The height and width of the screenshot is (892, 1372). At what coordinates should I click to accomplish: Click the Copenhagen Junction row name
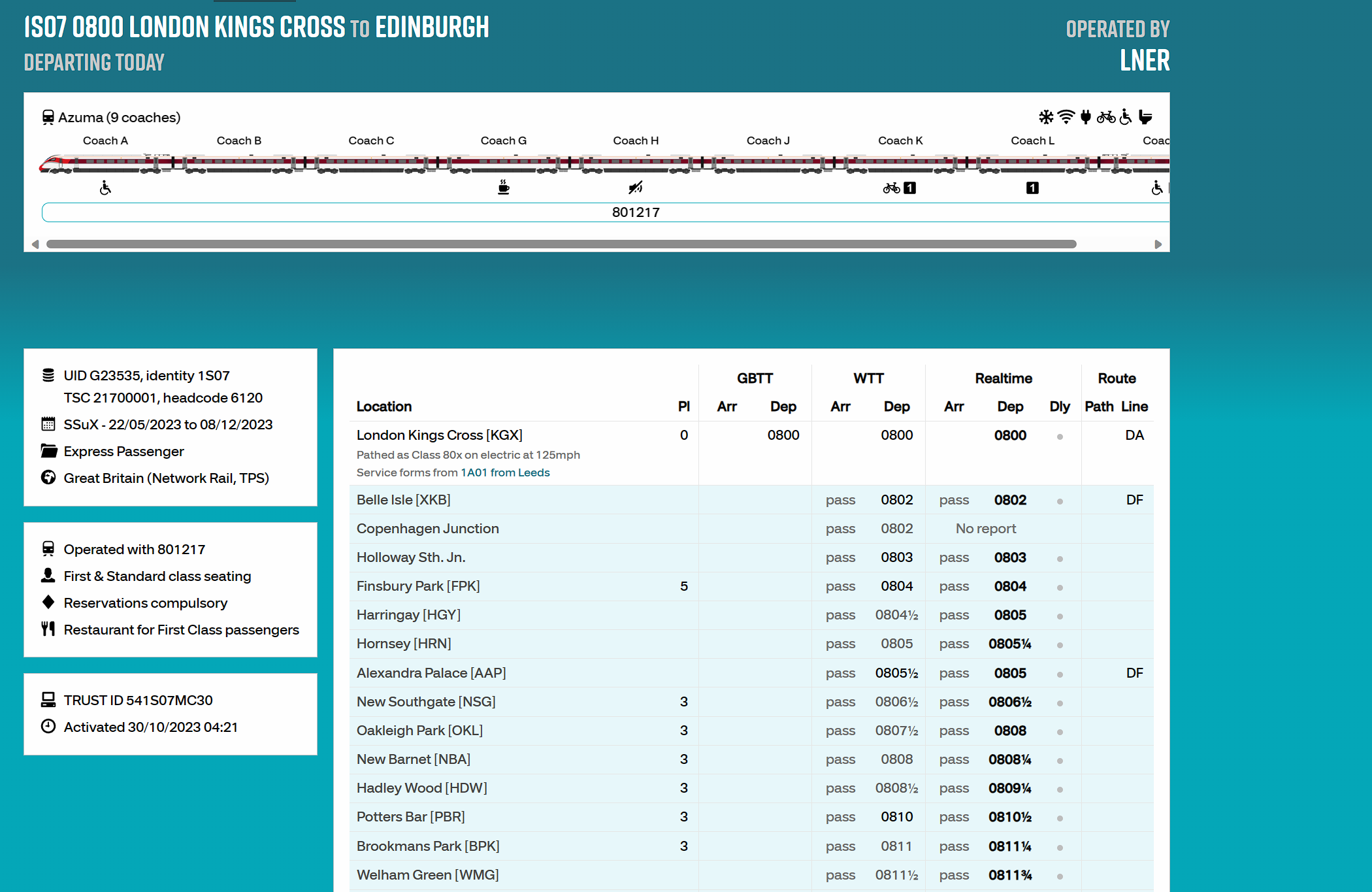[x=427, y=529]
